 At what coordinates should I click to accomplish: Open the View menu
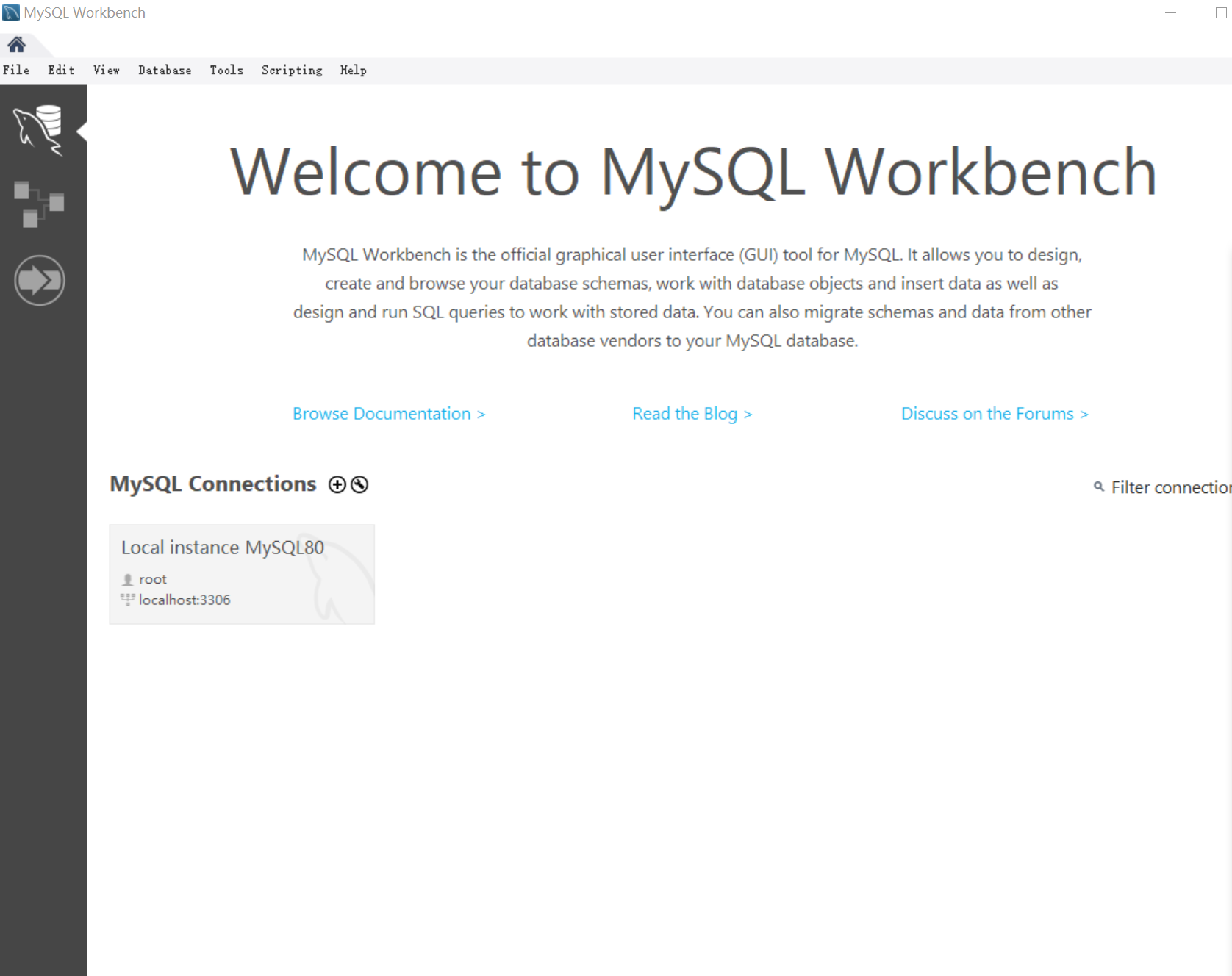pos(107,70)
